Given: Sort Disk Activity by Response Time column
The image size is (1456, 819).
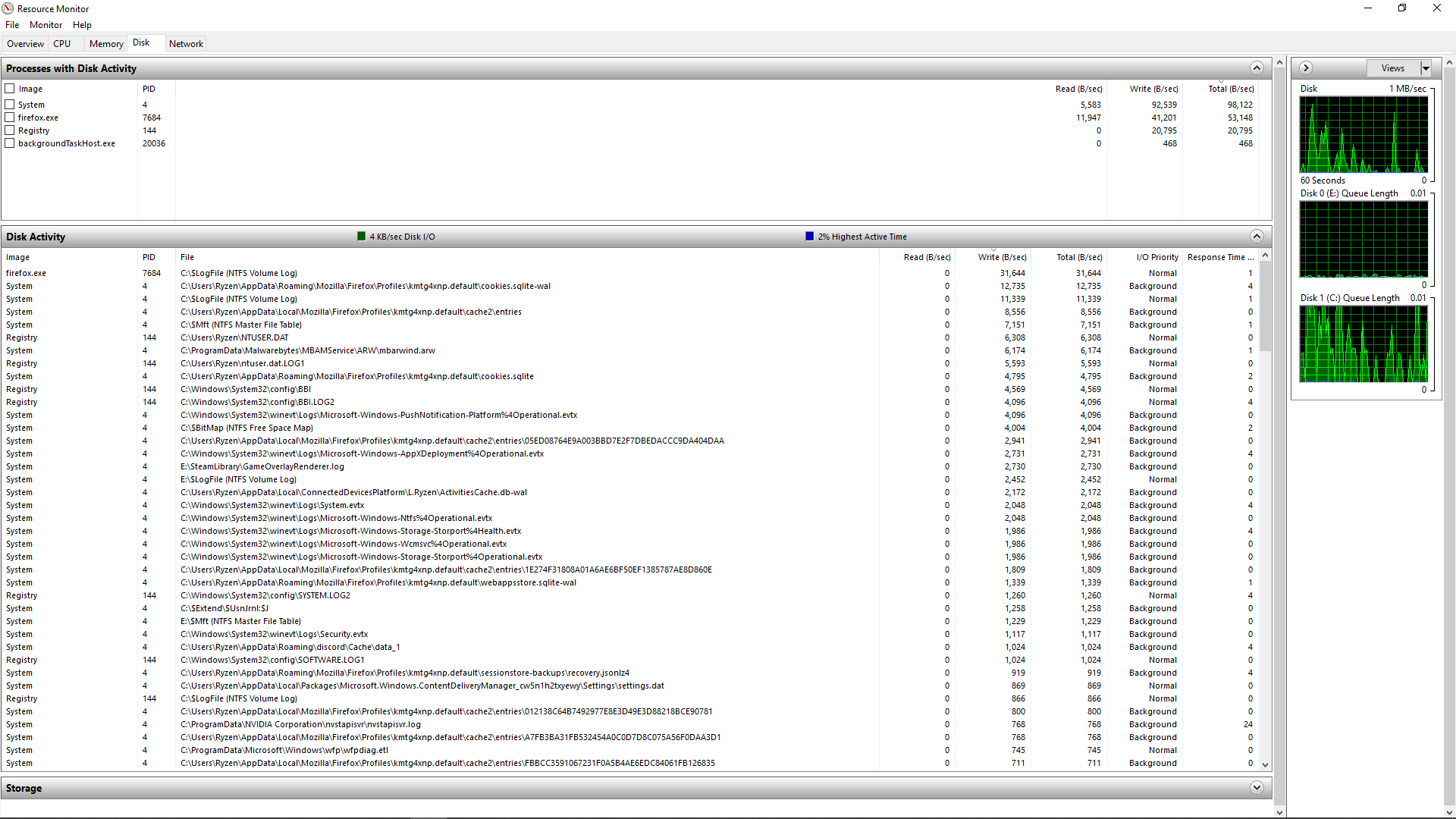Looking at the screenshot, I should (1220, 257).
